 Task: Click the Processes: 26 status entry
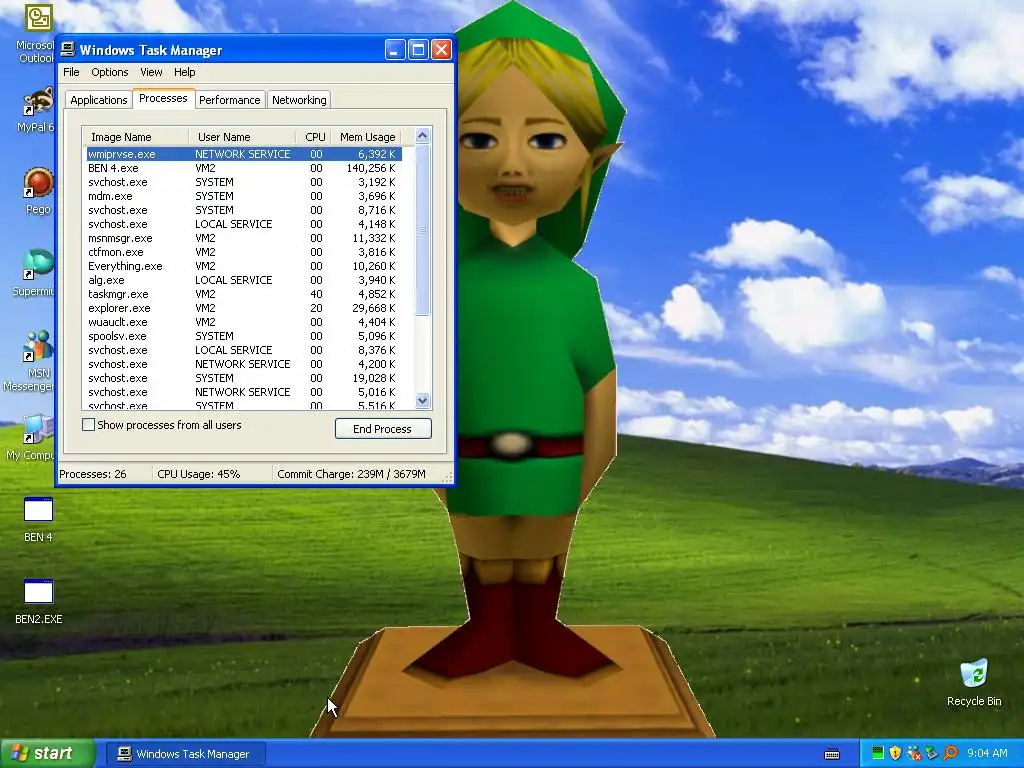click(x=93, y=474)
